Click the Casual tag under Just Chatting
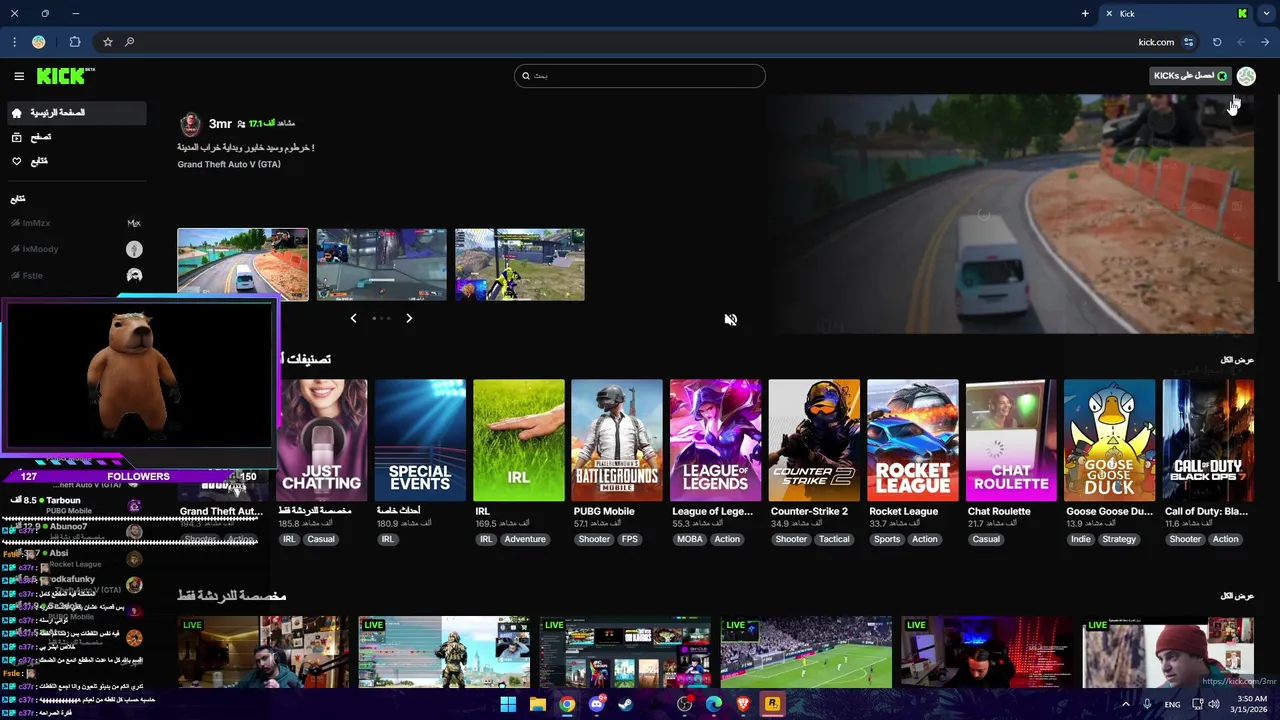Screen dimensions: 1280x720 (321, 539)
